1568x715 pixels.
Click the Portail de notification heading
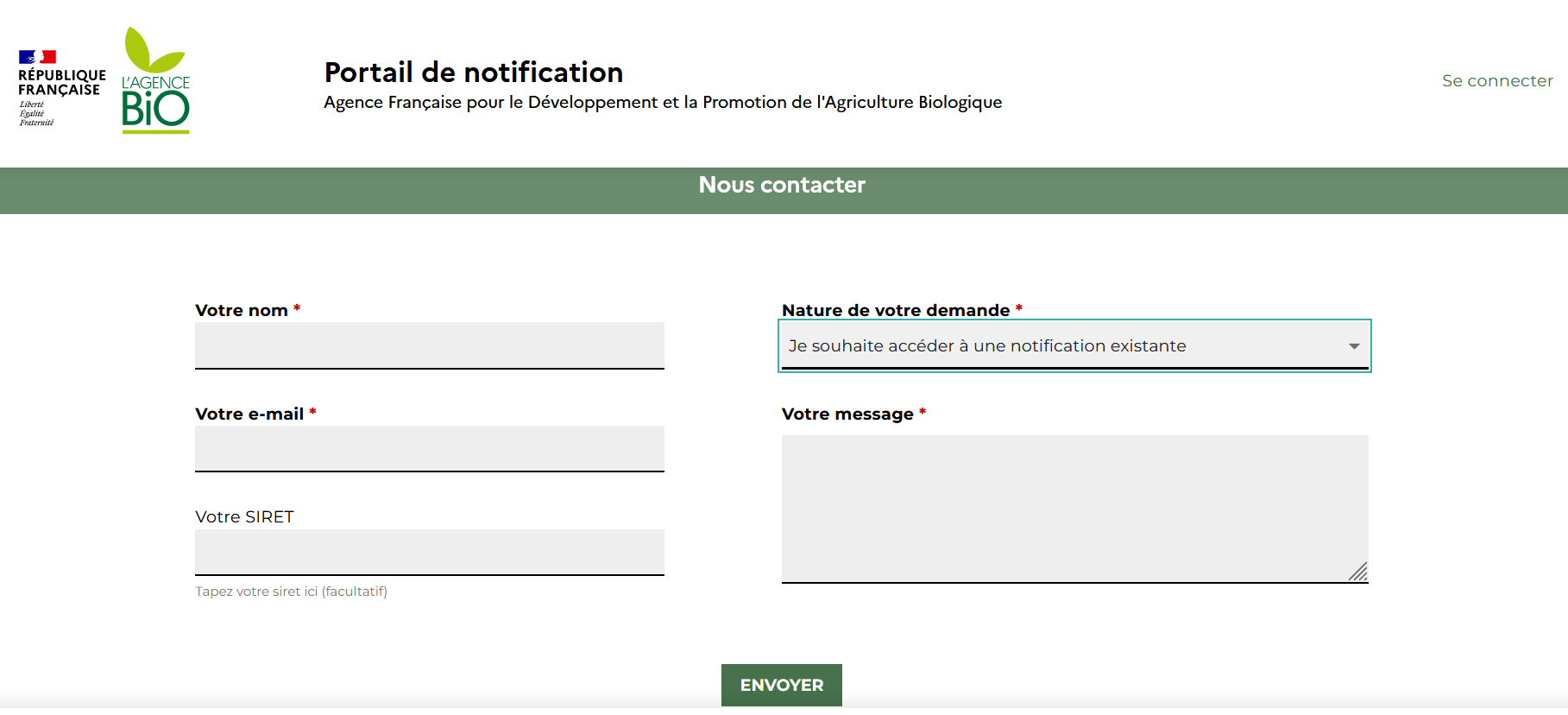click(474, 73)
